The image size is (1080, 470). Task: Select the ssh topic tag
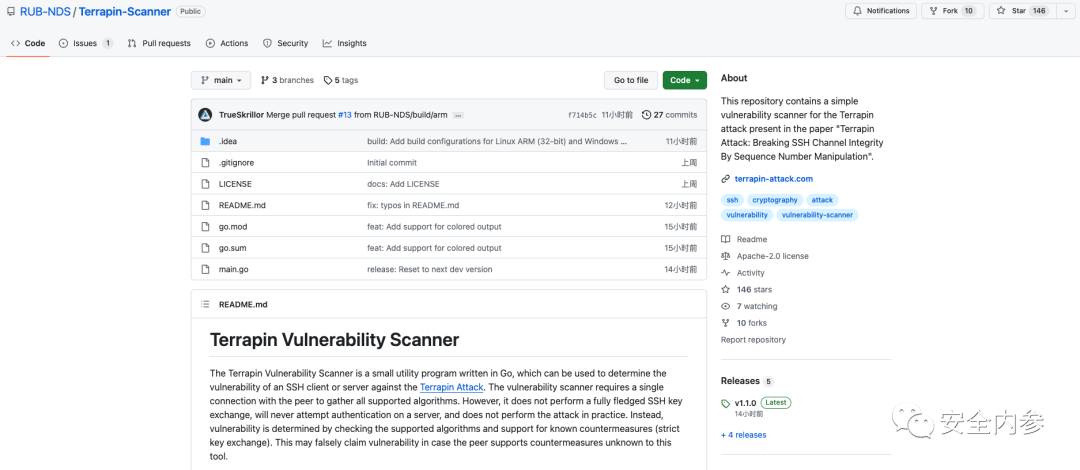[x=731, y=200]
